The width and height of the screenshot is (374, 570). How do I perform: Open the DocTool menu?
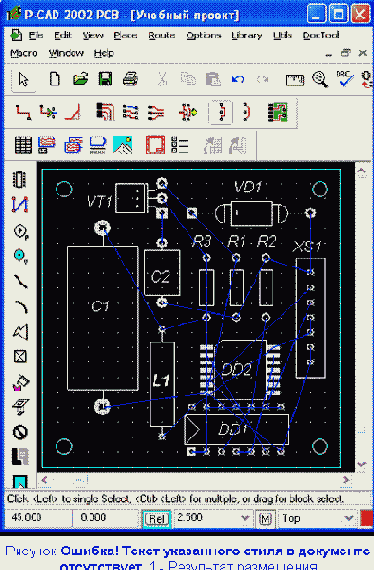[x=321, y=35]
